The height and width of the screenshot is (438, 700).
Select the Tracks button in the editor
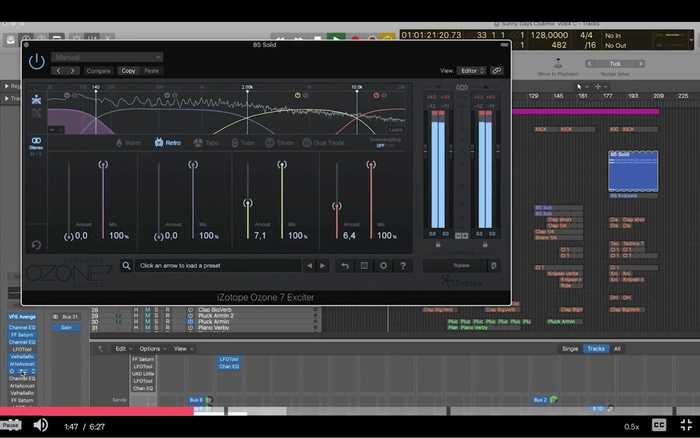click(x=596, y=349)
